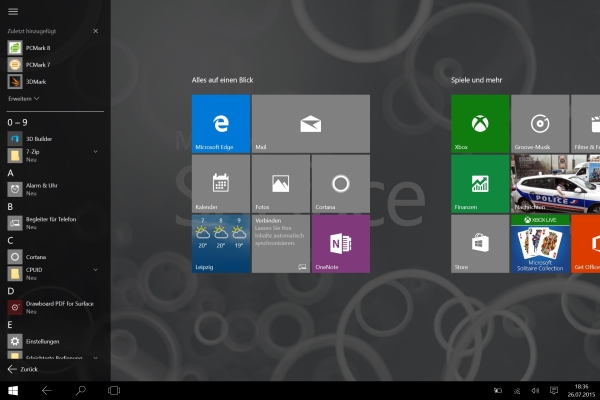Launch the OneNote tile
600x400 pixels.
[341, 244]
